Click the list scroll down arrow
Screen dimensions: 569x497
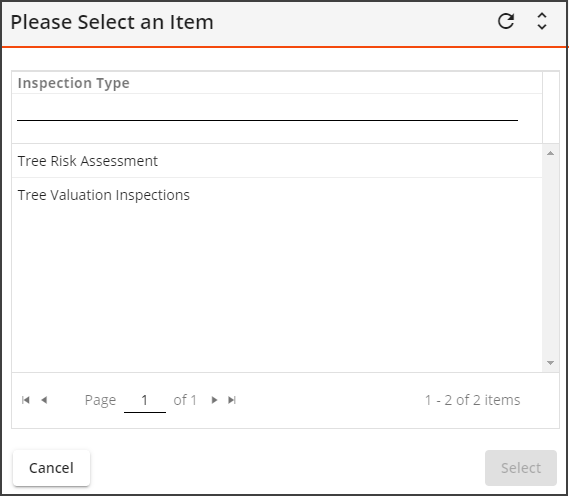[550, 363]
